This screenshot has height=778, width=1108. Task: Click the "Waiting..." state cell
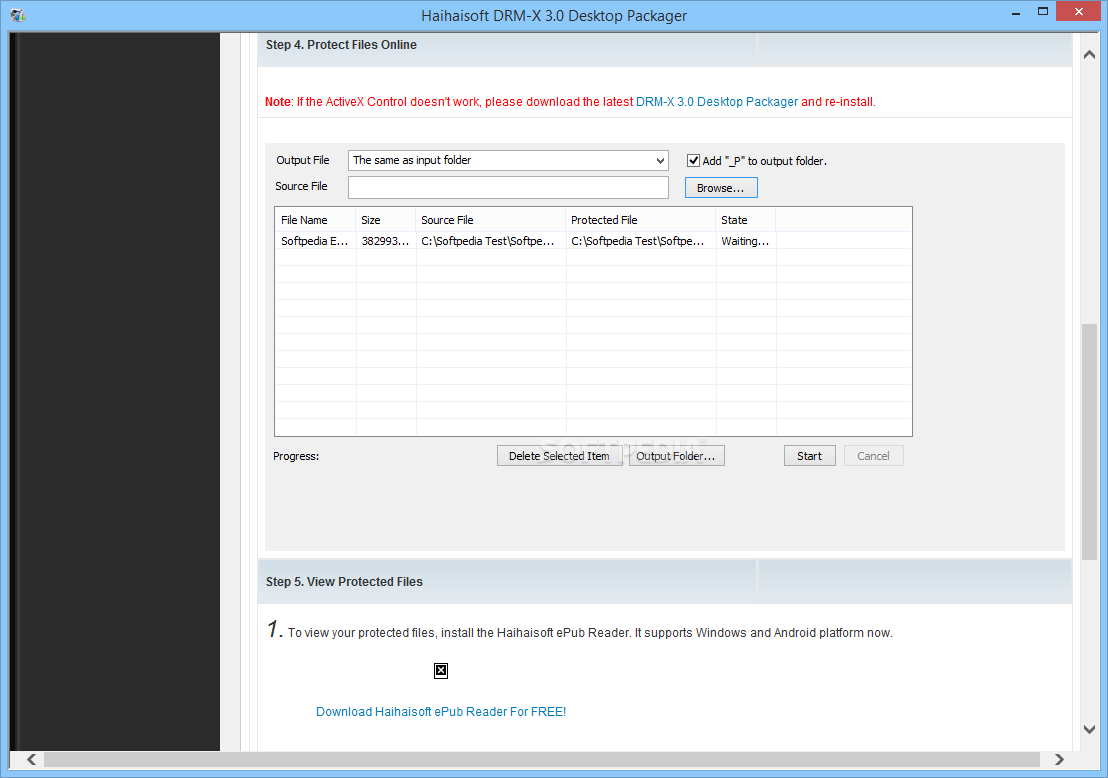pos(745,241)
